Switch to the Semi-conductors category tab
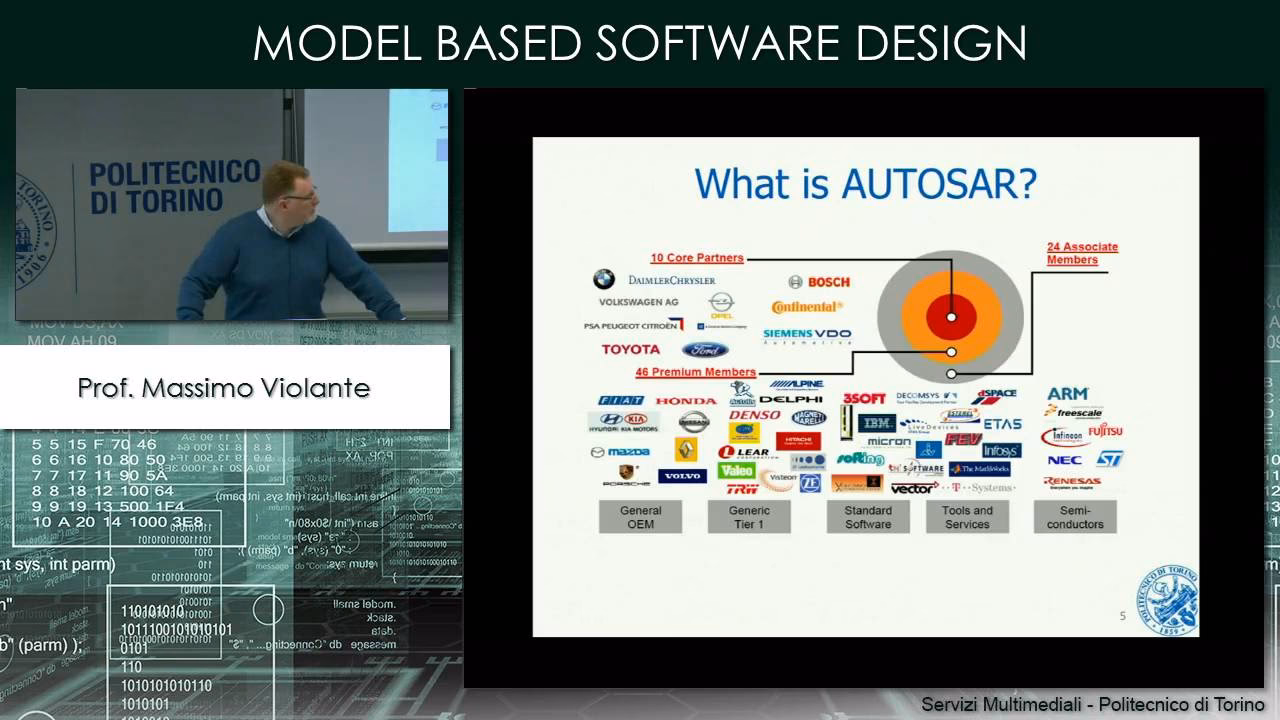Viewport: 1280px width, 720px height. [1072, 517]
